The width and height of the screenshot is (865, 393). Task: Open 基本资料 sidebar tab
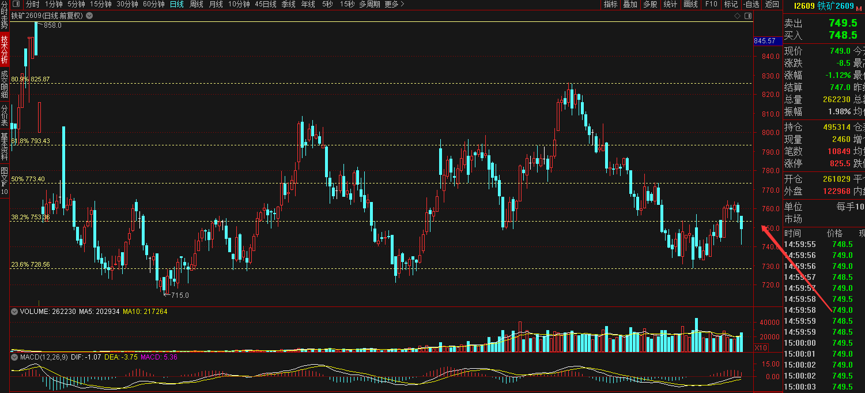(x=4, y=146)
